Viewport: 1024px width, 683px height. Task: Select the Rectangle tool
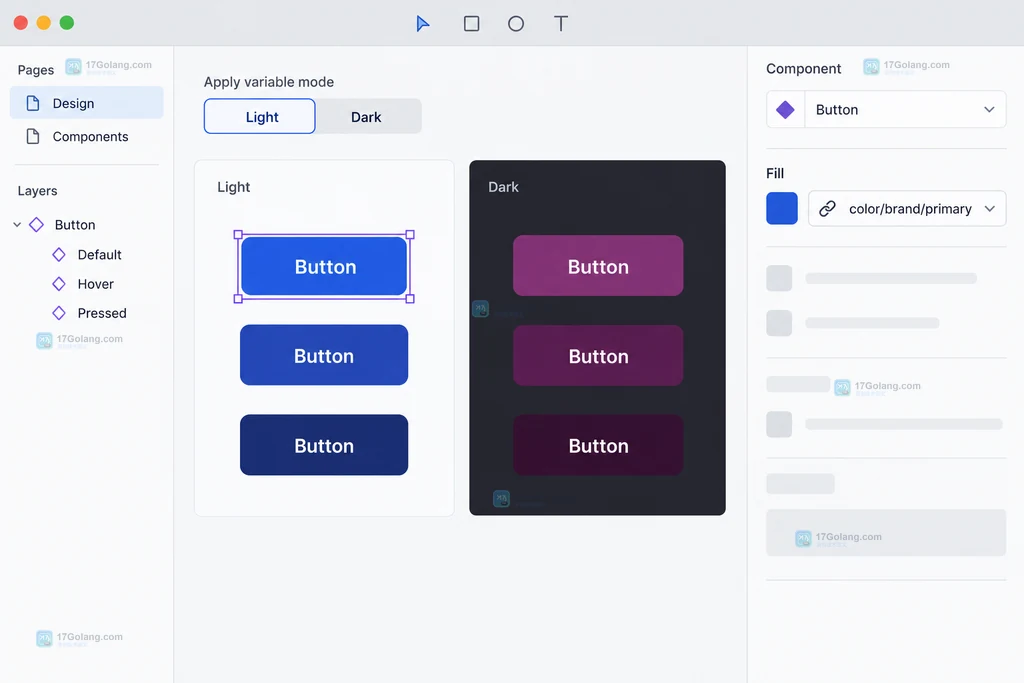pos(472,24)
